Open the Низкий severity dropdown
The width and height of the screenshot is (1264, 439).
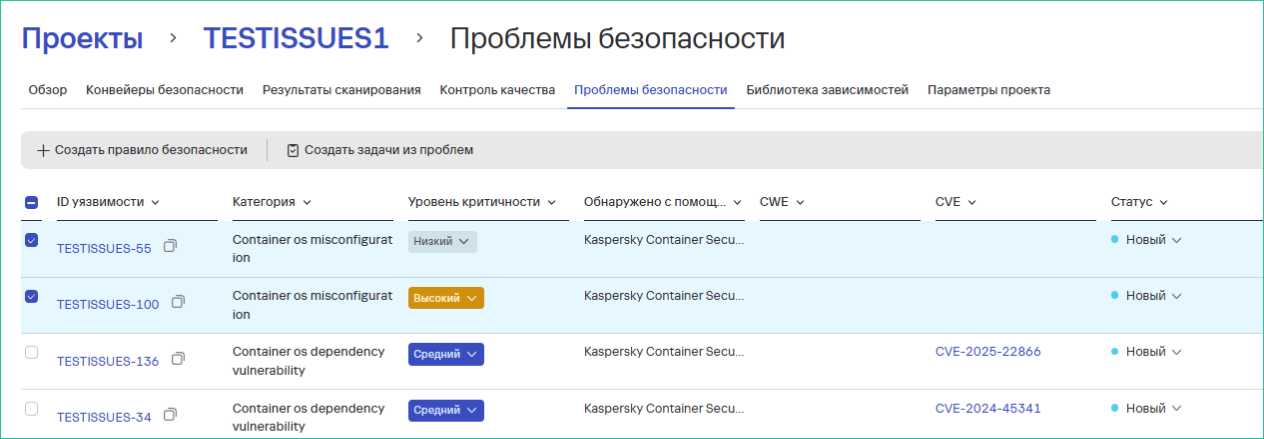point(442,241)
